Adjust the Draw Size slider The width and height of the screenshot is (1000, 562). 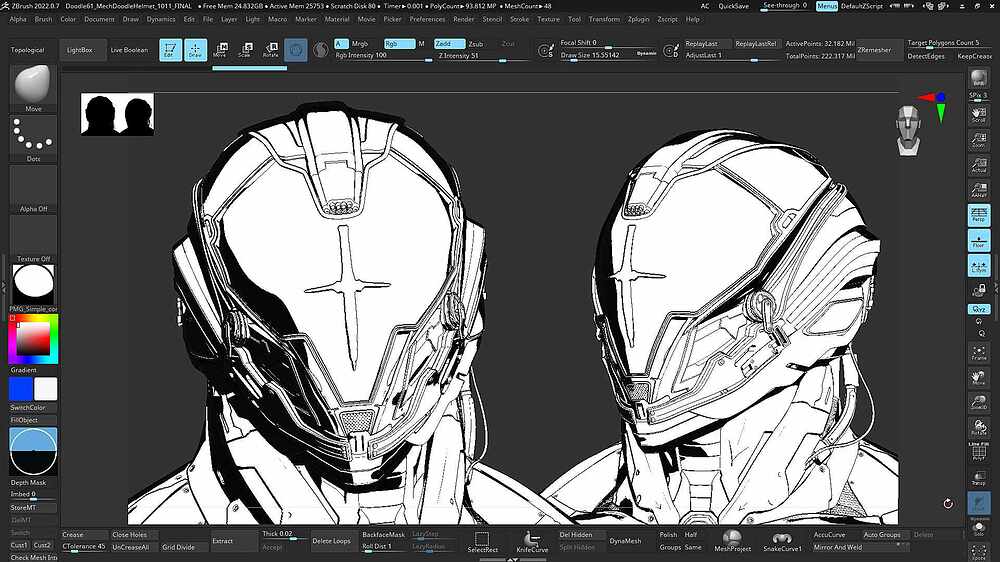pos(609,55)
